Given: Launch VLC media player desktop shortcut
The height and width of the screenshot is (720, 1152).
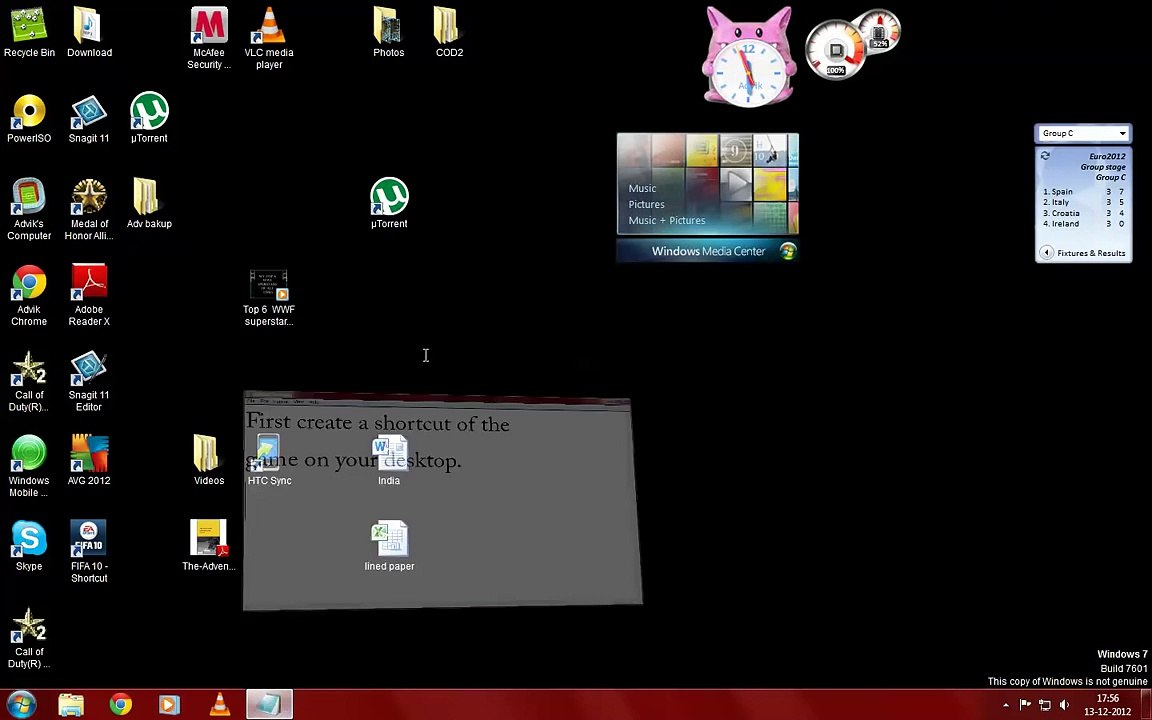Looking at the screenshot, I should [269, 38].
